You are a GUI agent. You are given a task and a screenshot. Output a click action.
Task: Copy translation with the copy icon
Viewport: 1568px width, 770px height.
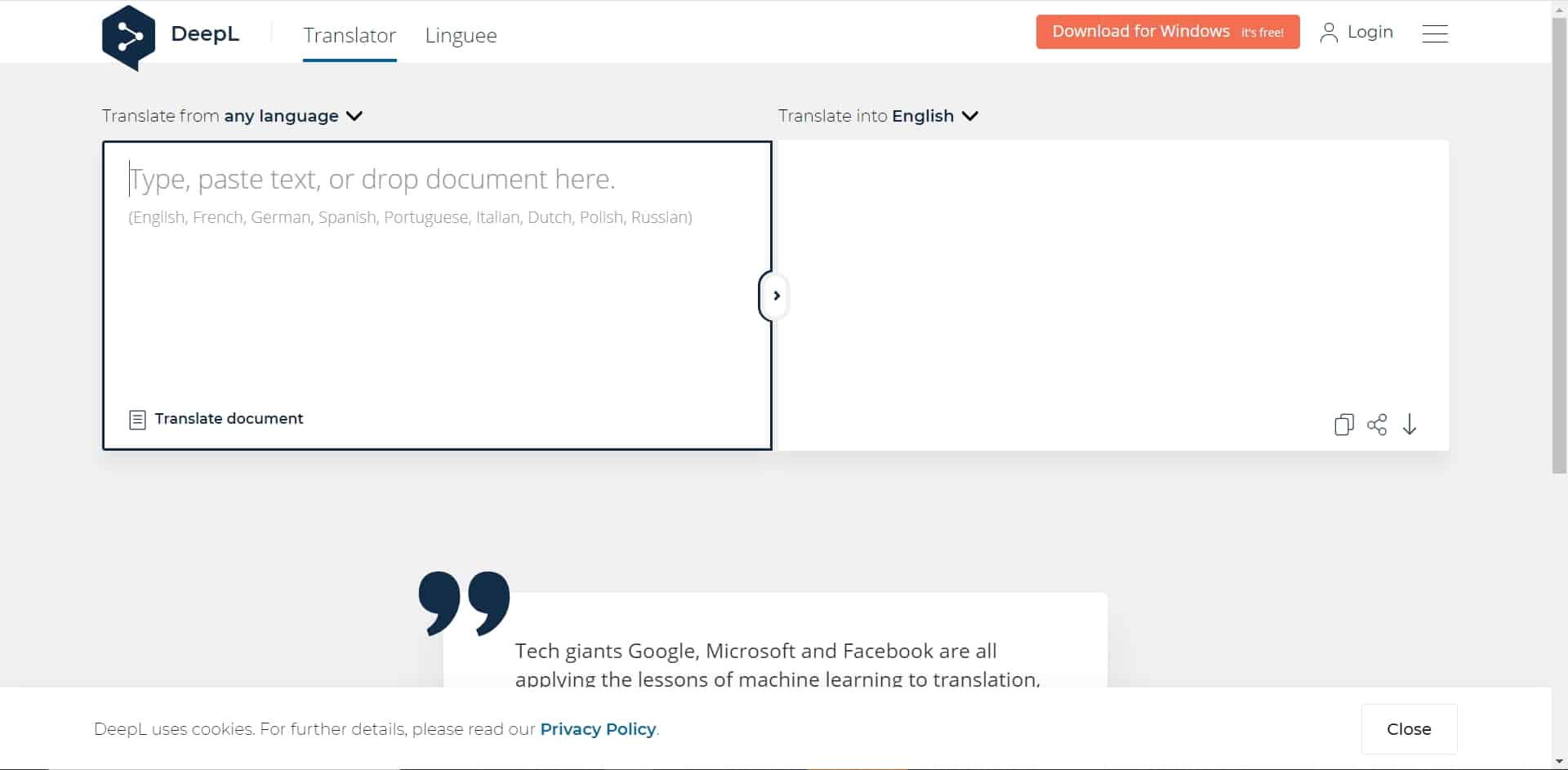pyautogui.click(x=1343, y=425)
